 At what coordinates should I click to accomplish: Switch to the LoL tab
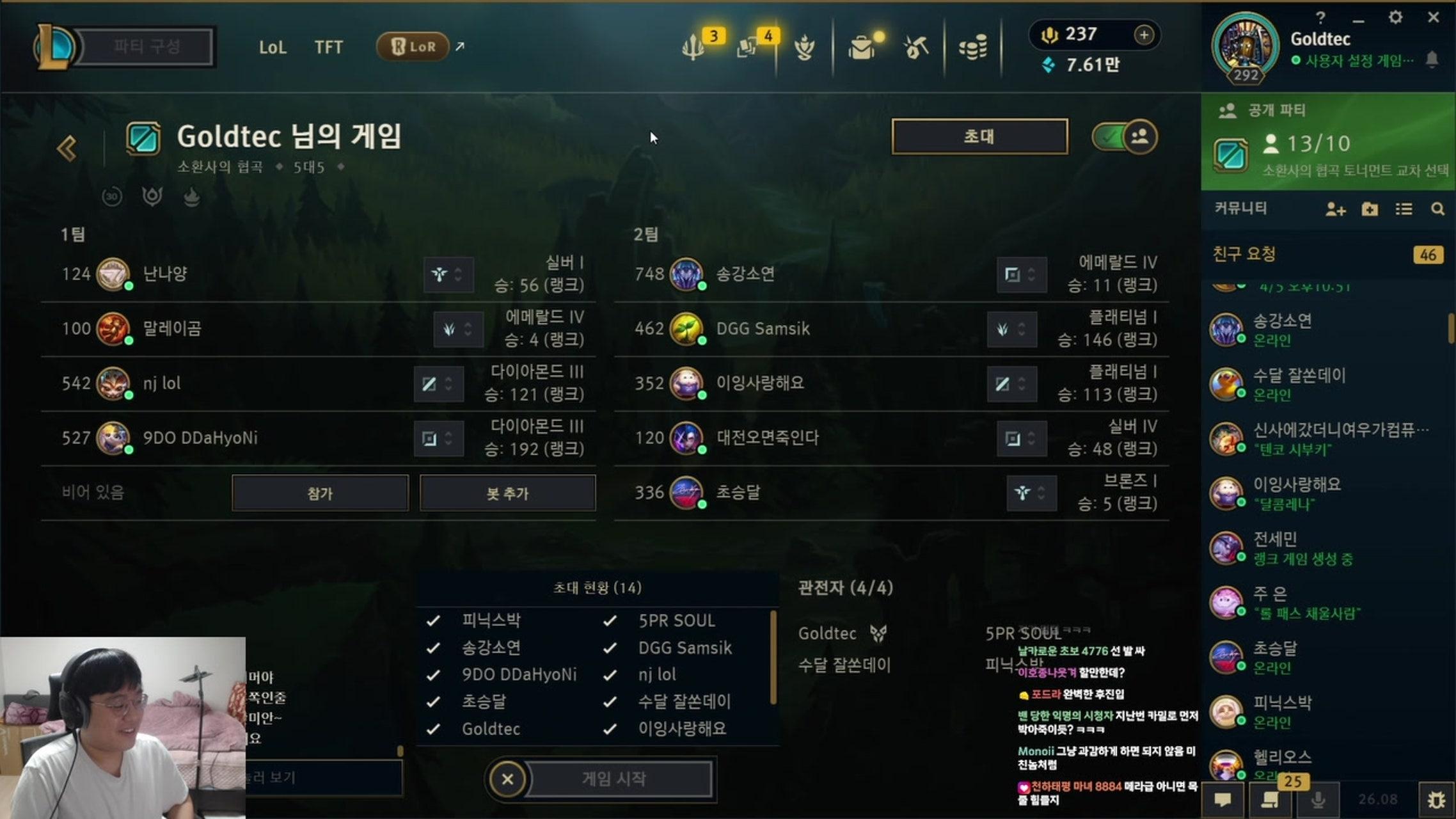coord(273,47)
